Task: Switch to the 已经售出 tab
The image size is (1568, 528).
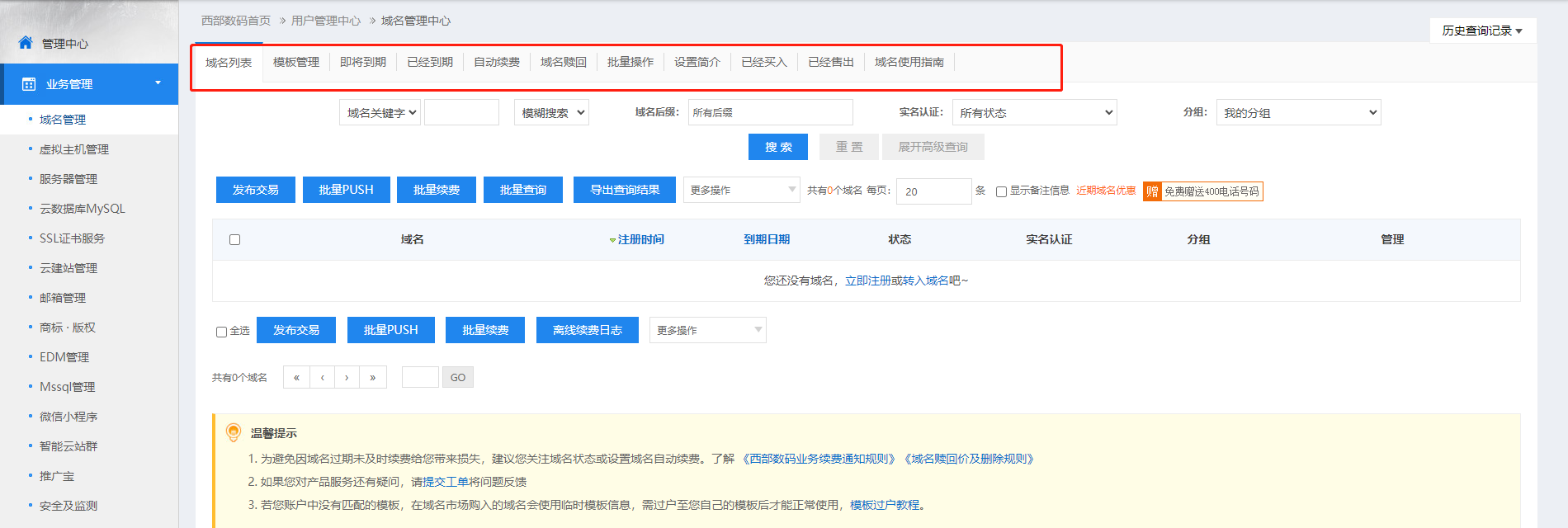Action: click(830, 62)
